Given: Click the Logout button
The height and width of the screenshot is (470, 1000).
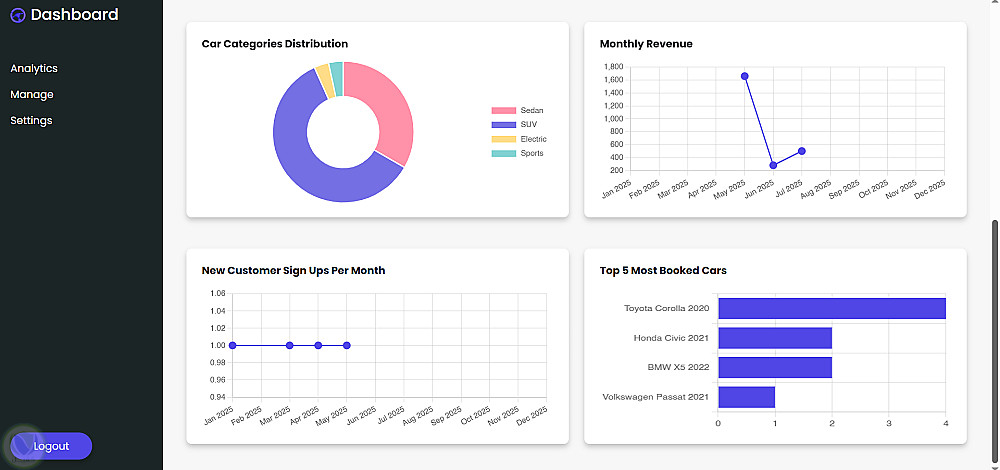Looking at the screenshot, I should [51, 446].
